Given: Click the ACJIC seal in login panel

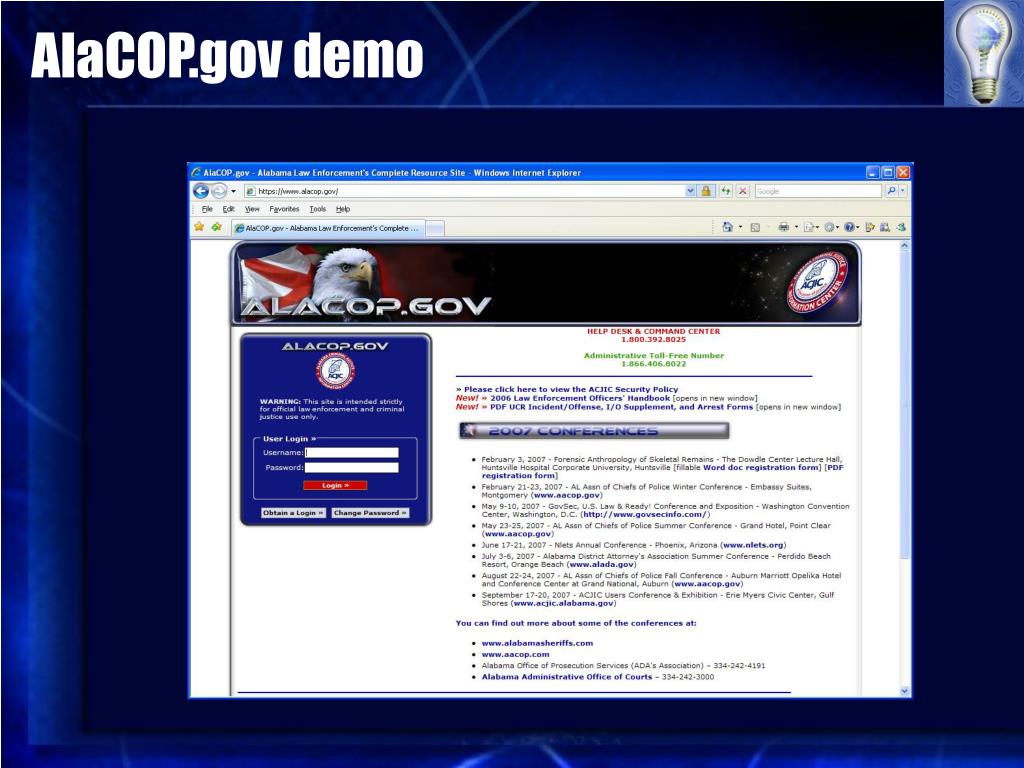Looking at the screenshot, I should [x=336, y=372].
